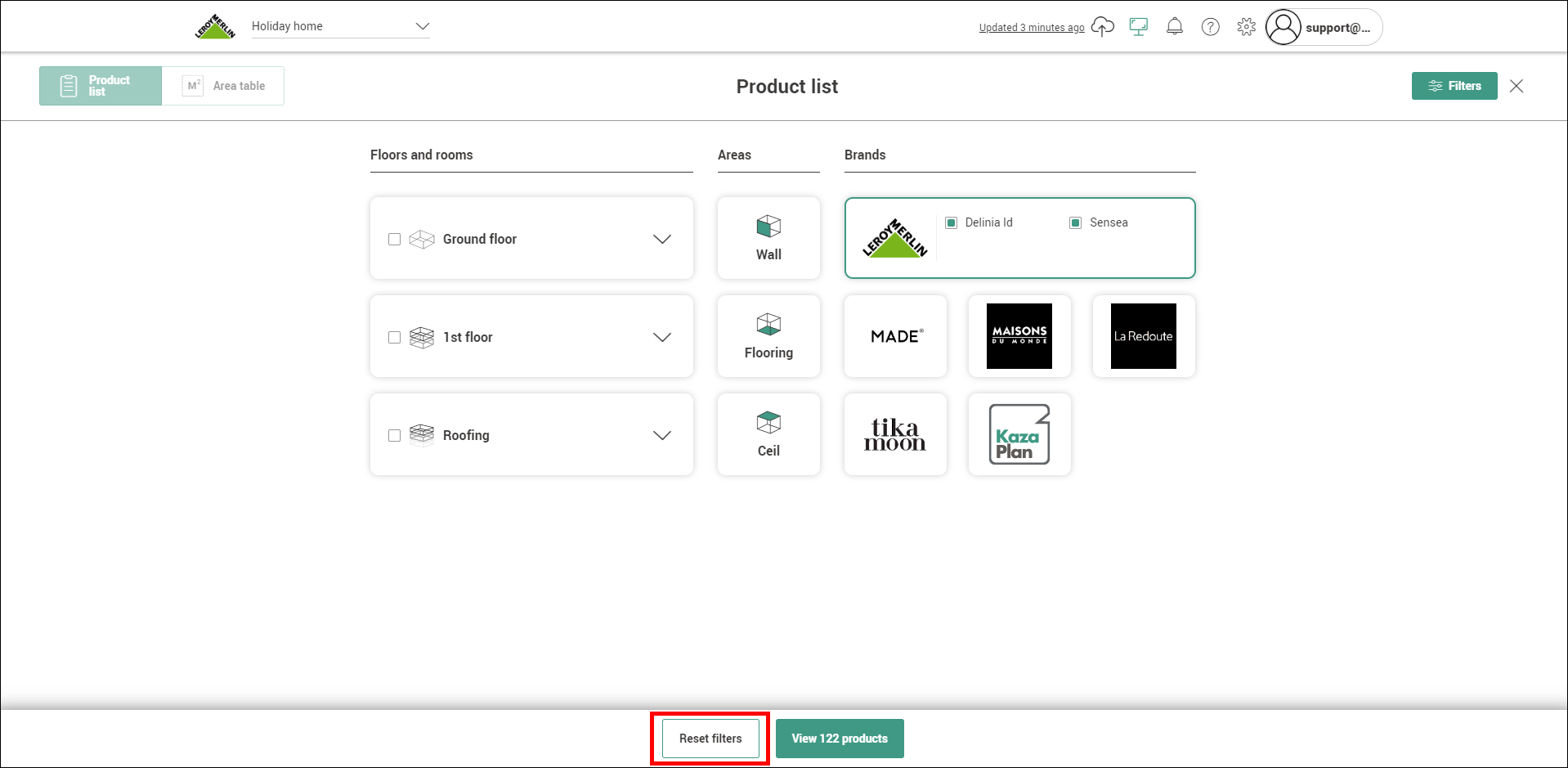Click the 'Floors and rooms' heading
1568x768 pixels.
(x=421, y=155)
